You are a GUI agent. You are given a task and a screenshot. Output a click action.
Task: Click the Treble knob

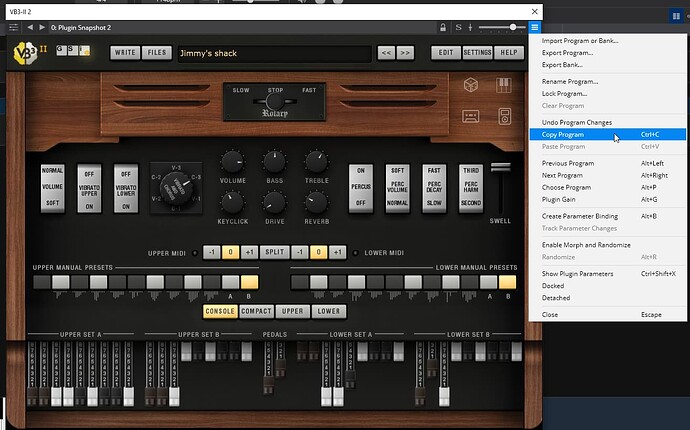(316, 162)
